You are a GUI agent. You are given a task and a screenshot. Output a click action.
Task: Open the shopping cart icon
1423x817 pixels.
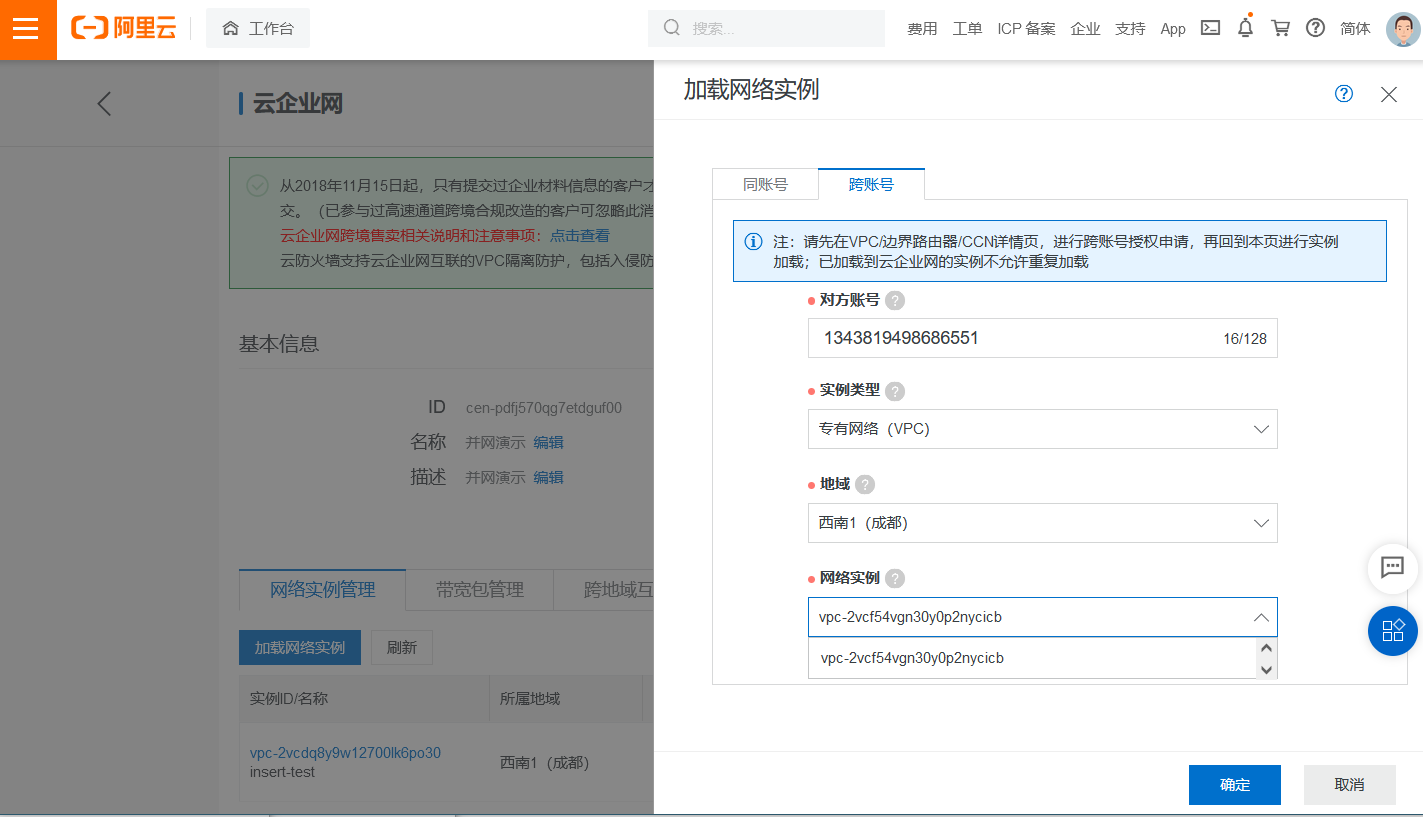(x=1280, y=28)
